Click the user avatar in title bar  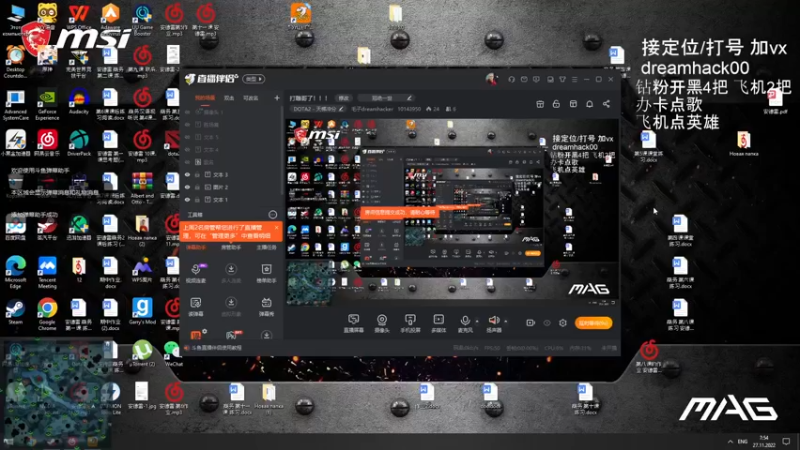coord(491,79)
